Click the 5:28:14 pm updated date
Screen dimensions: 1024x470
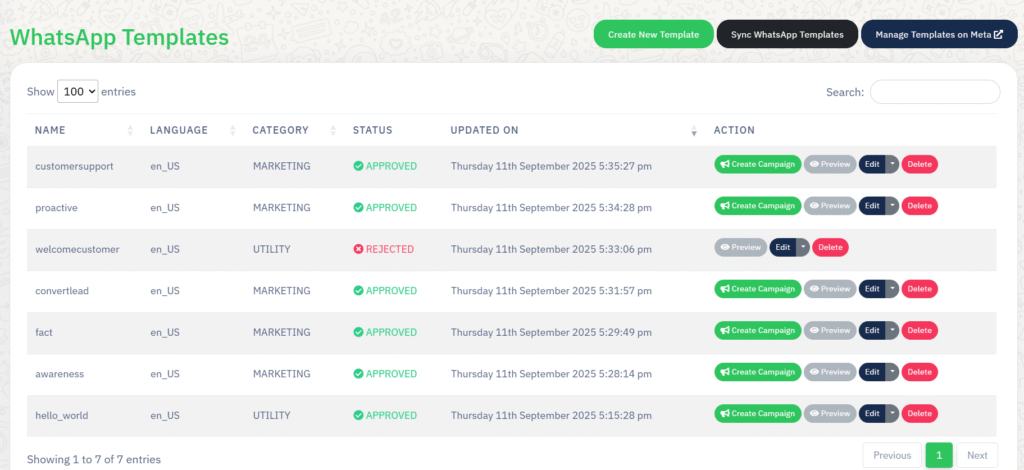[551, 373]
